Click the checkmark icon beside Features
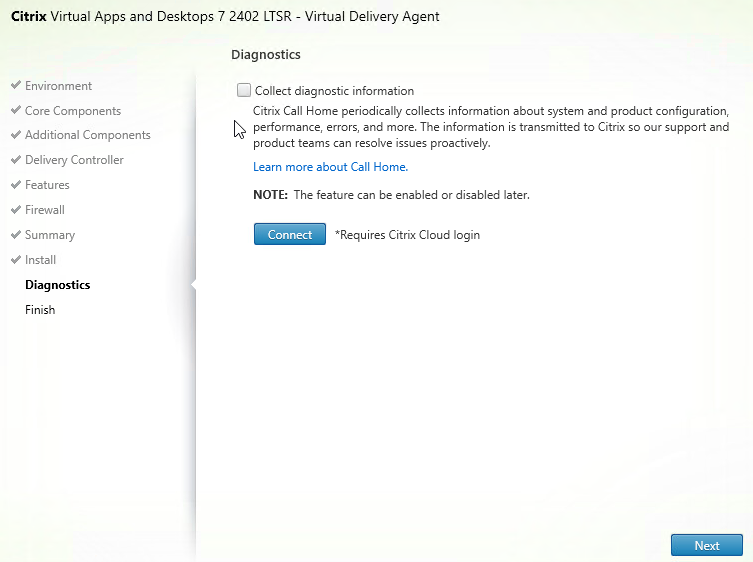Screen dimensions: 753x562 (16, 184)
